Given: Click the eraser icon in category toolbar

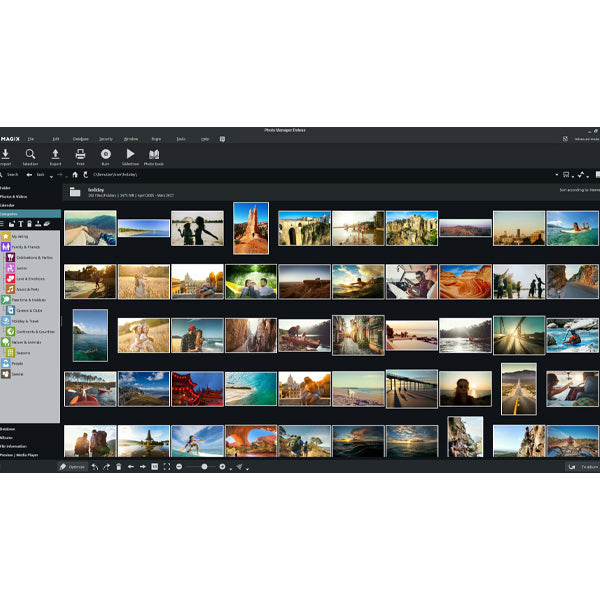Looking at the screenshot, I should coord(47,224).
